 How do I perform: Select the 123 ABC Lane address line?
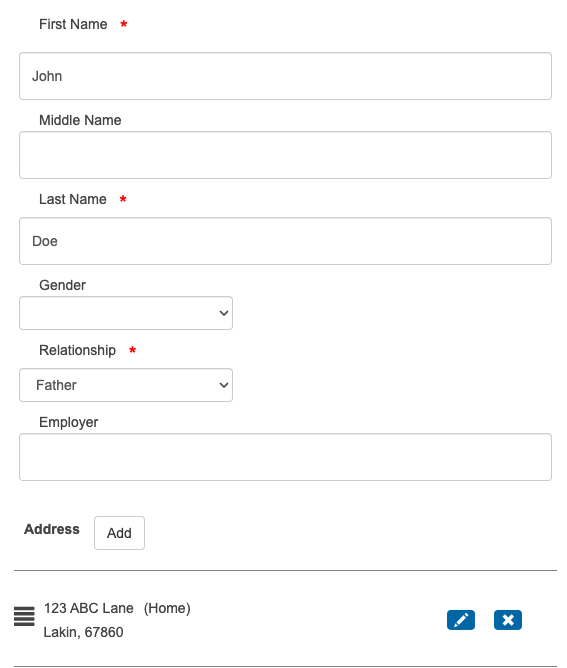click(89, 608)
